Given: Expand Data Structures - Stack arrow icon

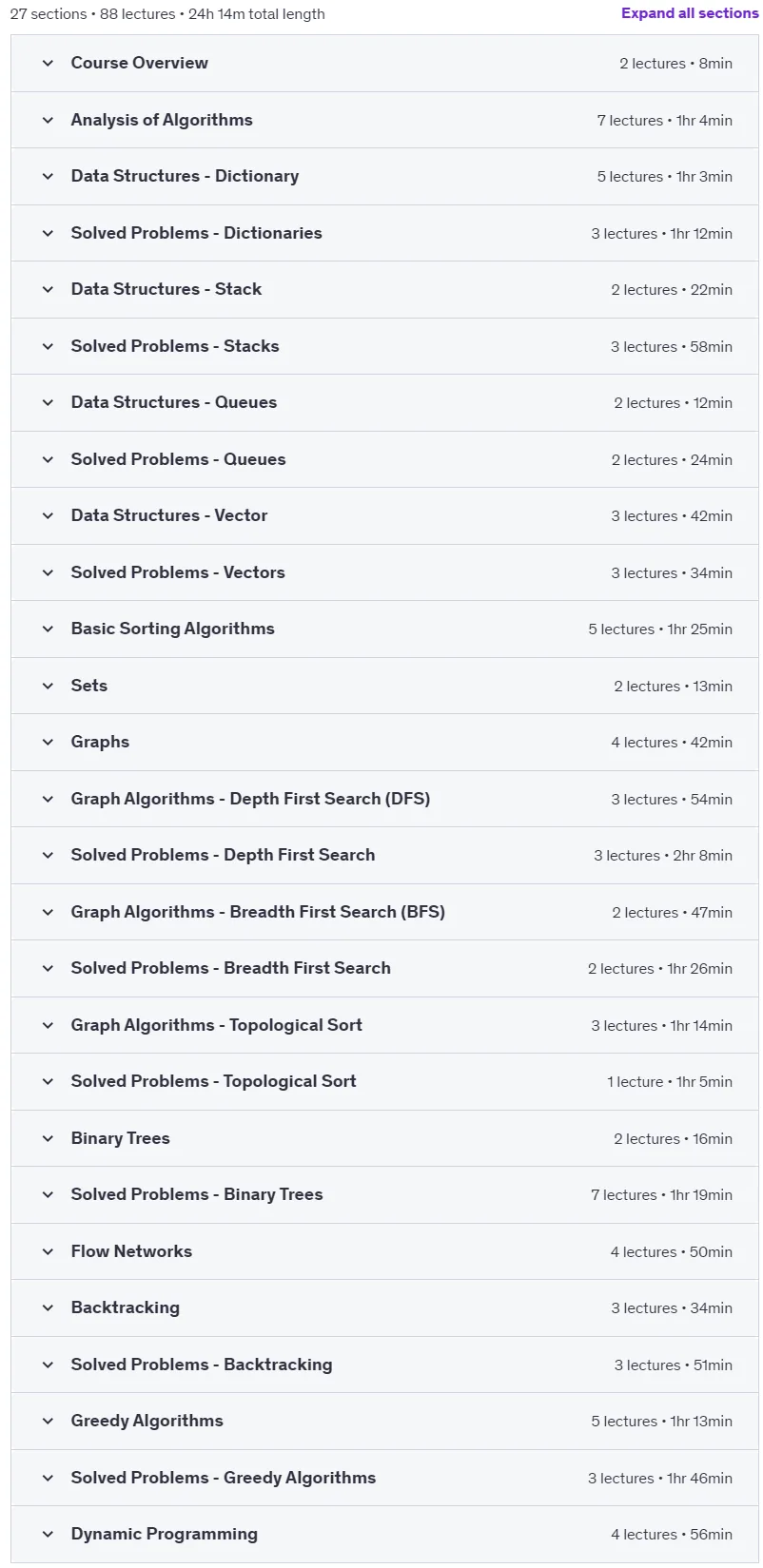Looking at the screenshot, I should click(x=48, y=289).
